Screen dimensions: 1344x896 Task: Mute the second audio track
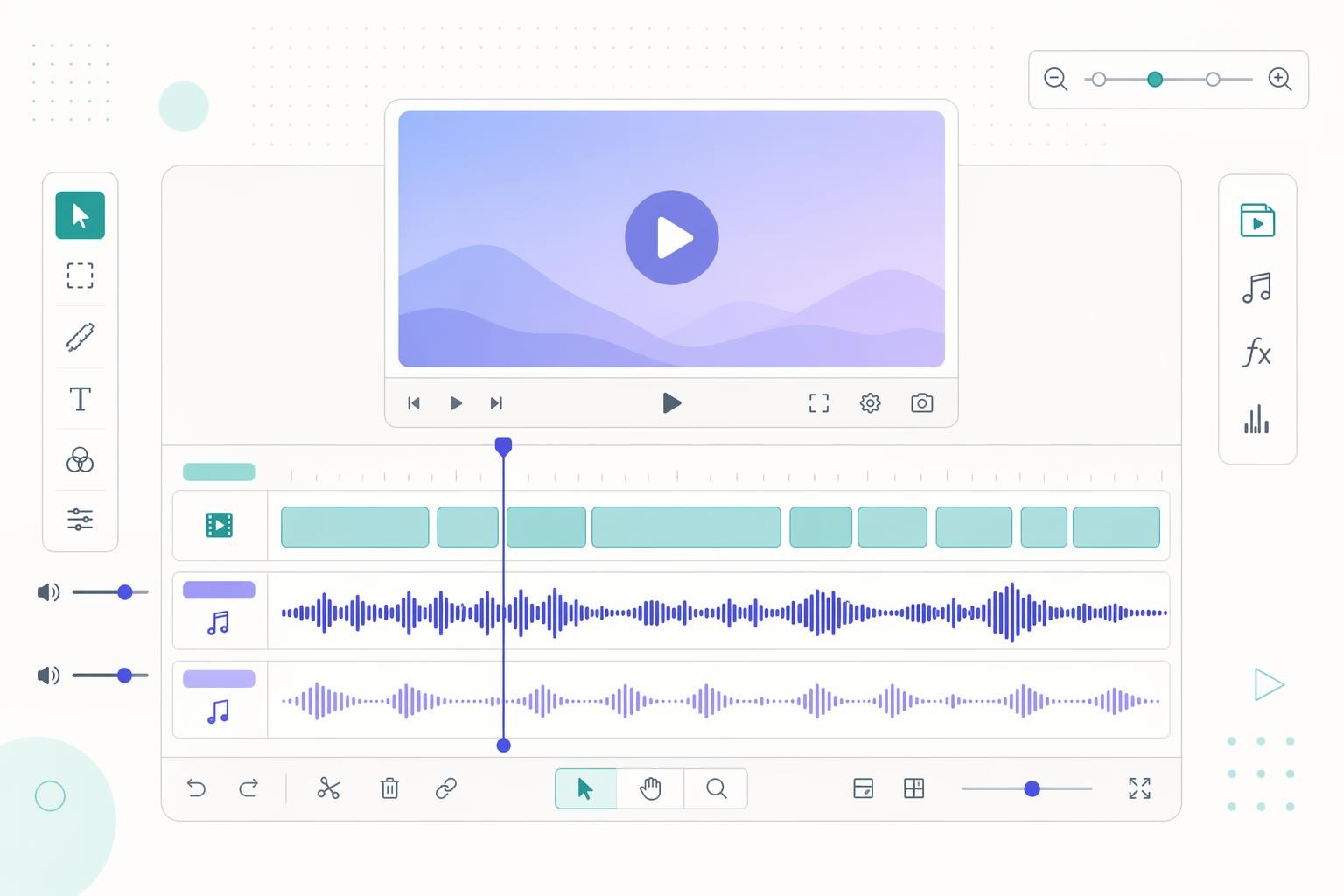coord(49,675)
